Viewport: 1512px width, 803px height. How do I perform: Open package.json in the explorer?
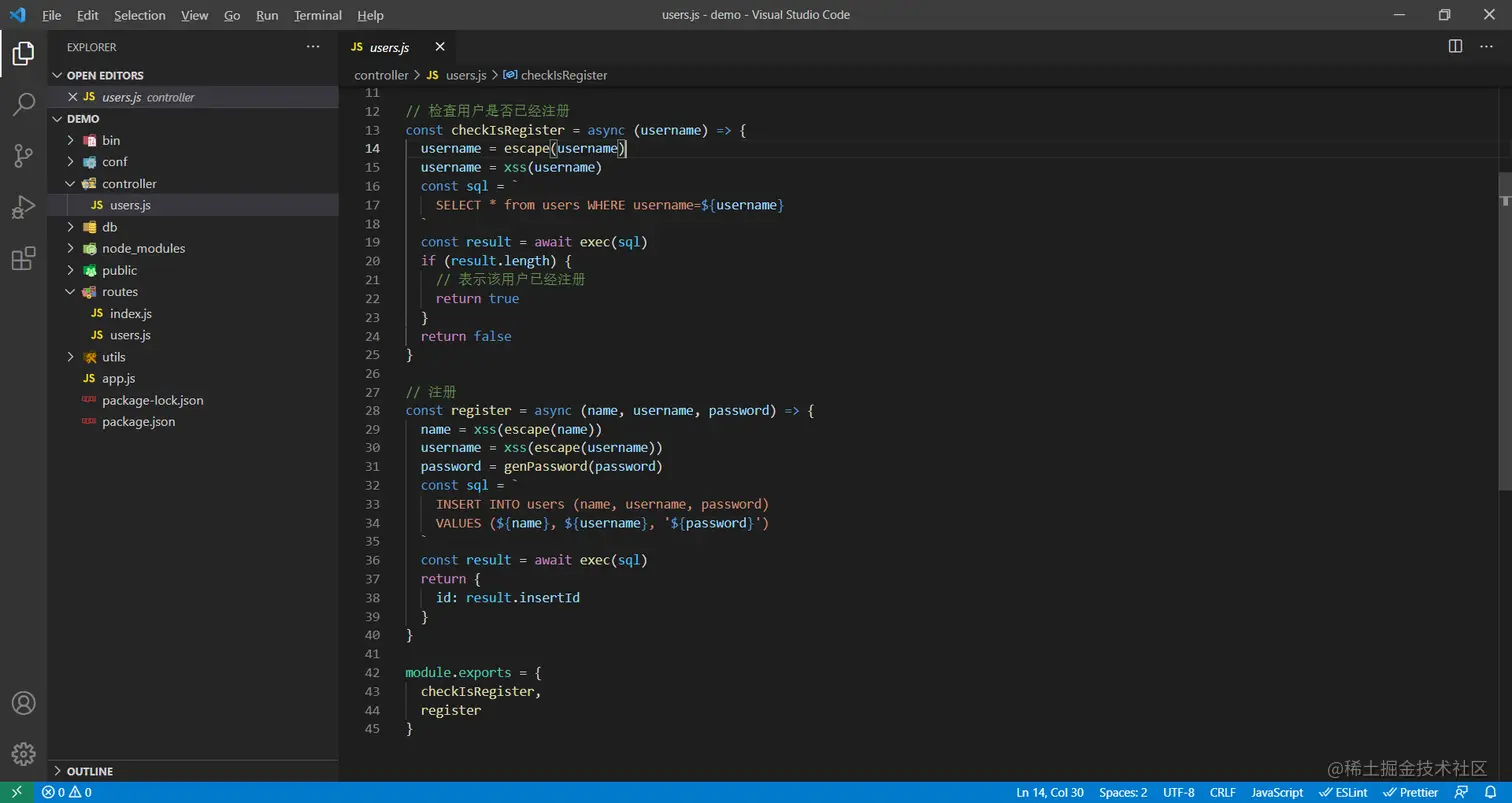(x=138, y=422)
